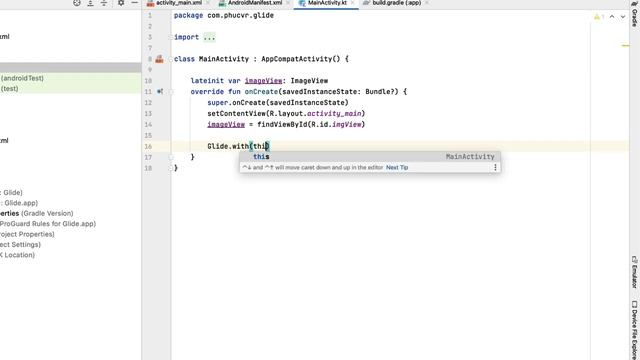Click the override gutter marker on line 11
This screenshot has width=640, height=360.
click(x=160, y=91)
